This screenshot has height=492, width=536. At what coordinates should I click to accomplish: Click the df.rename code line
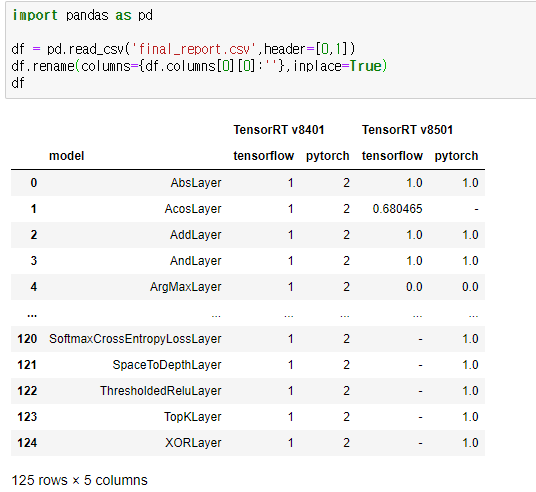point(199,66)
